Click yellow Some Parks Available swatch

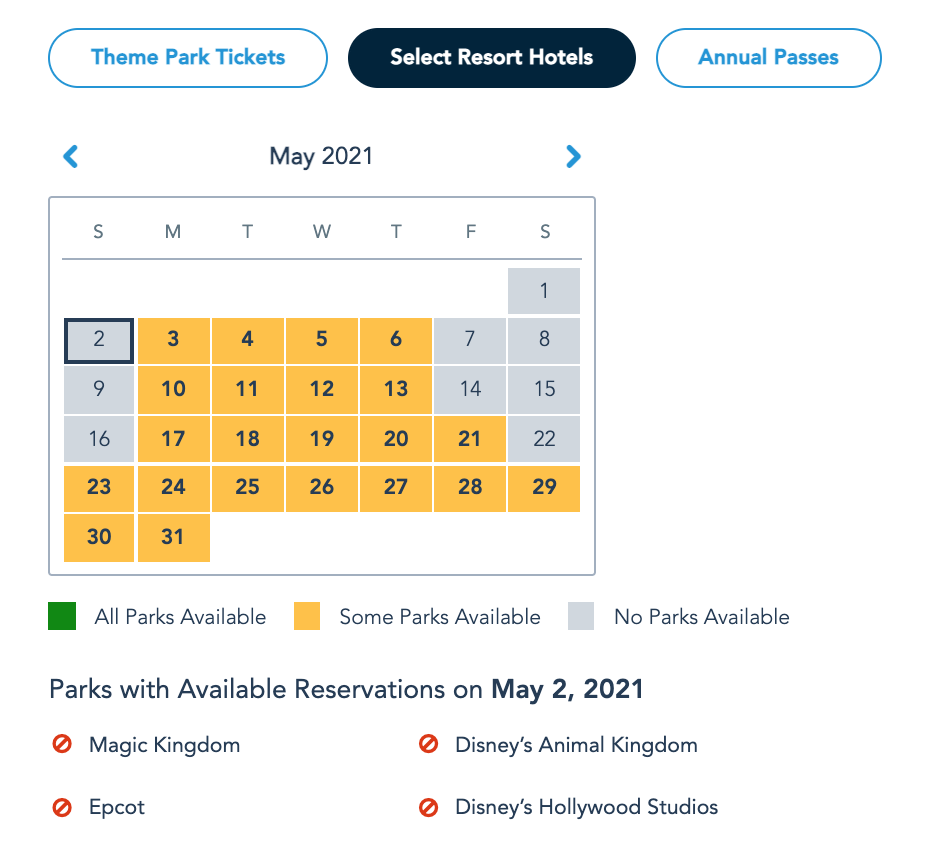pos(307,617)
